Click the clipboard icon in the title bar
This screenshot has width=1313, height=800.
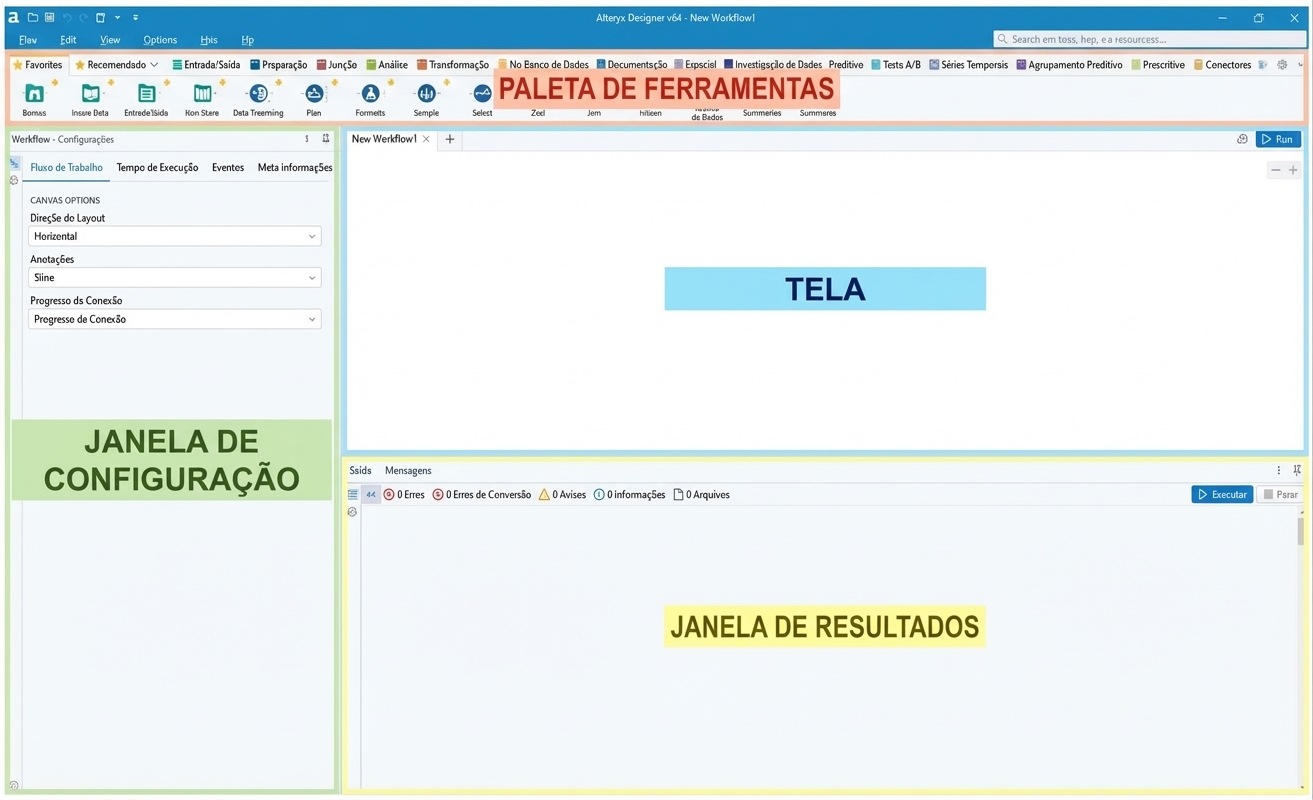pyautogui.click(x=100, y=17)
